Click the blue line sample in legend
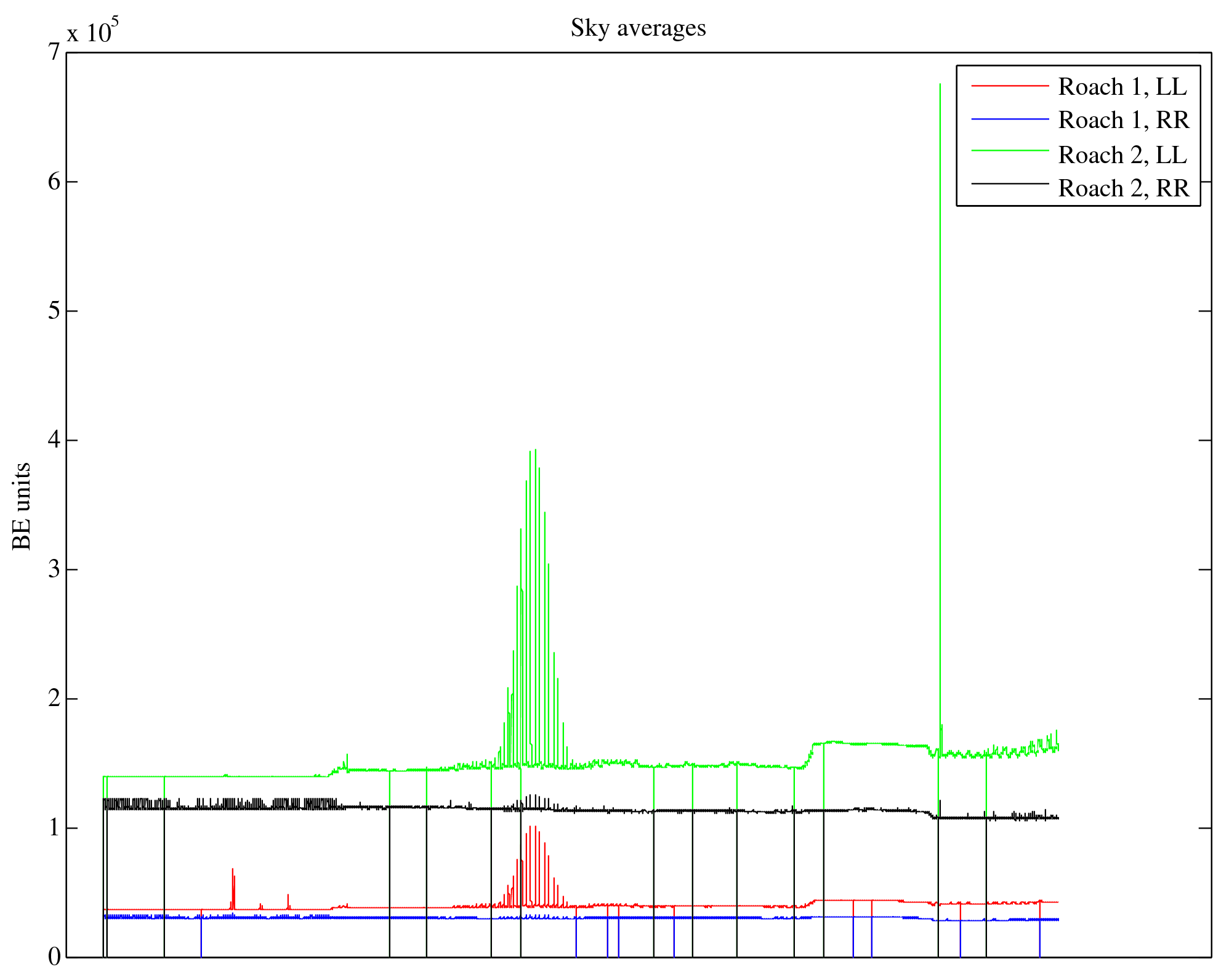The width and height of the screenshot is (1229, 980). click(1009, 119)
